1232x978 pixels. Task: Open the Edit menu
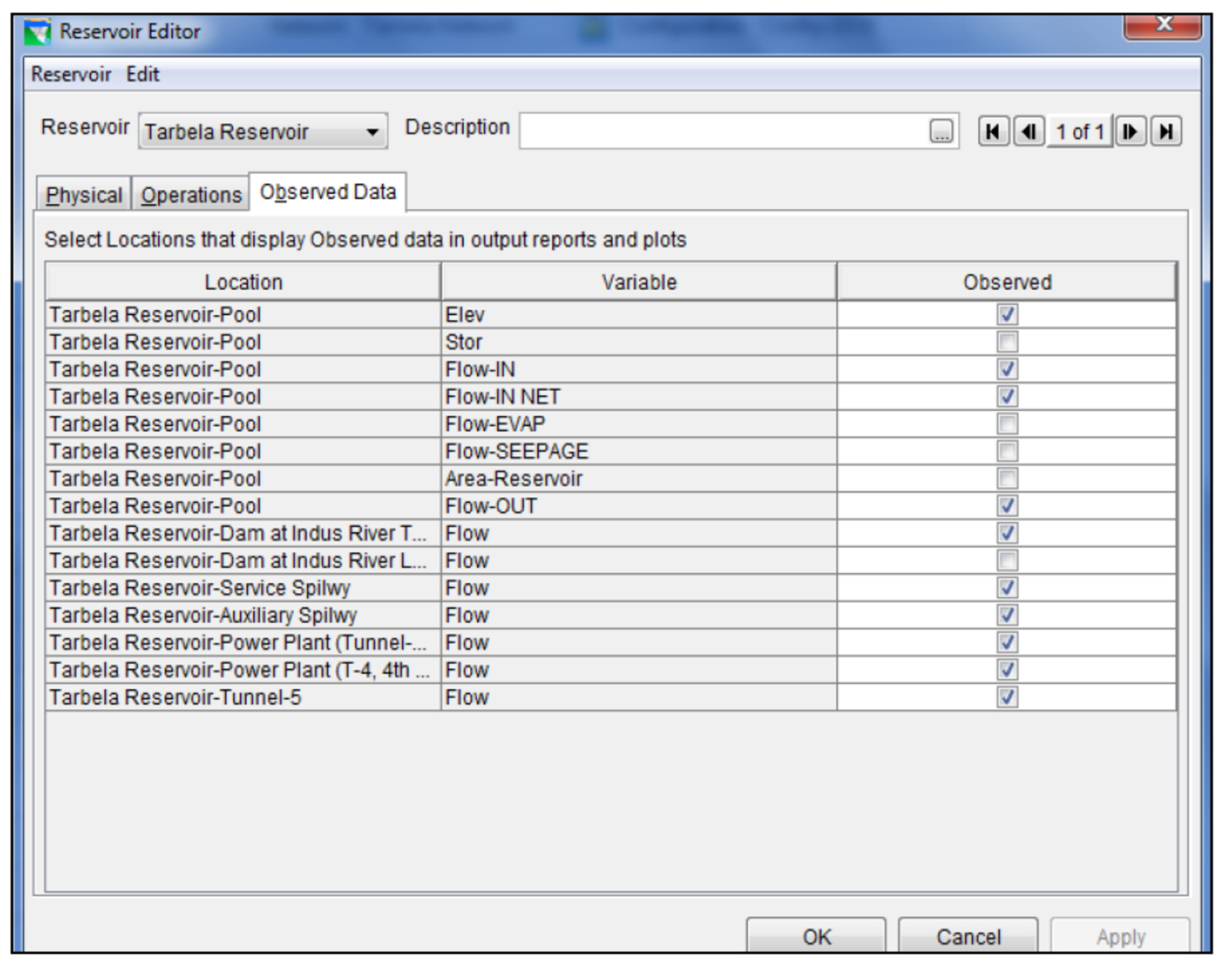tap(142, 74)
